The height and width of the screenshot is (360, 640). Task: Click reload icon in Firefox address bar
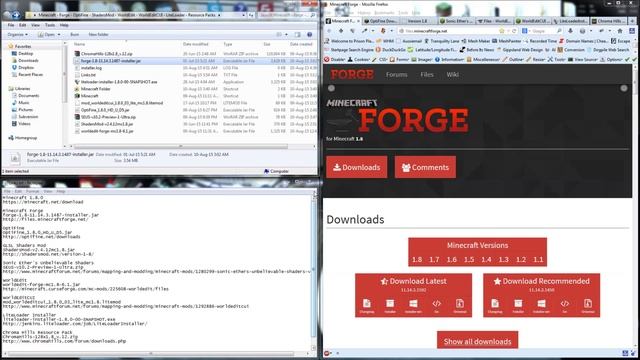(x=514, y=31)
